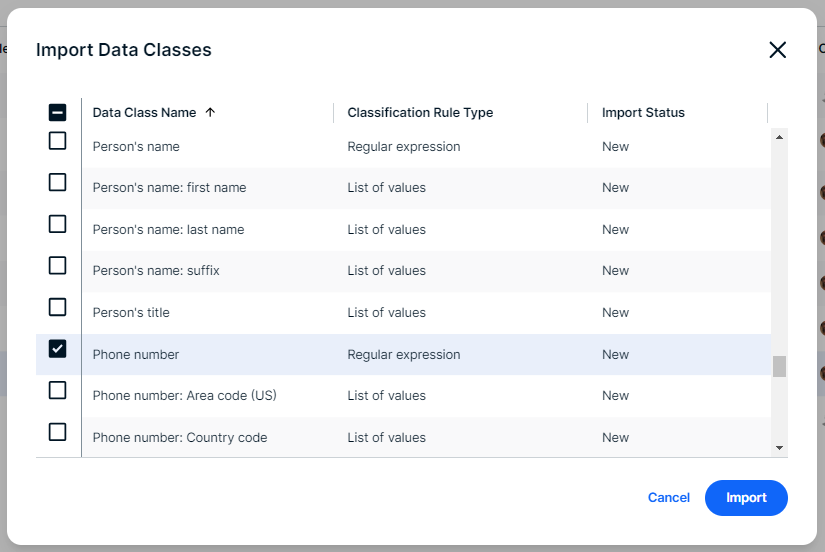The image size is (825, 552).
Task: Close the Import Data Classes dialog
Action: tap(777, 50)
